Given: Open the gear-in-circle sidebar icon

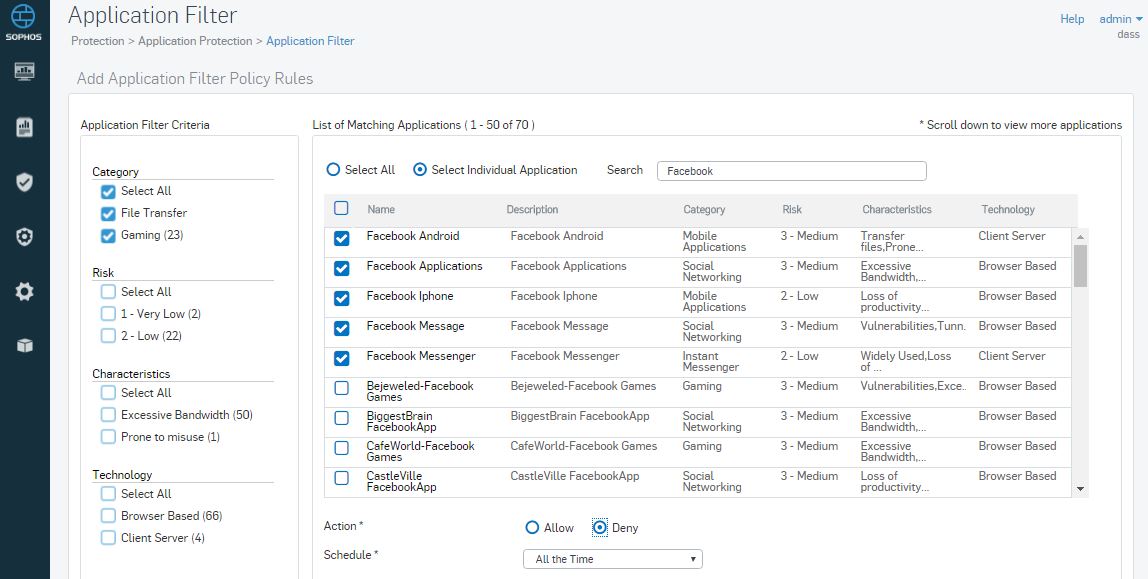Looking at the screenshot, I should coord(24,237).
